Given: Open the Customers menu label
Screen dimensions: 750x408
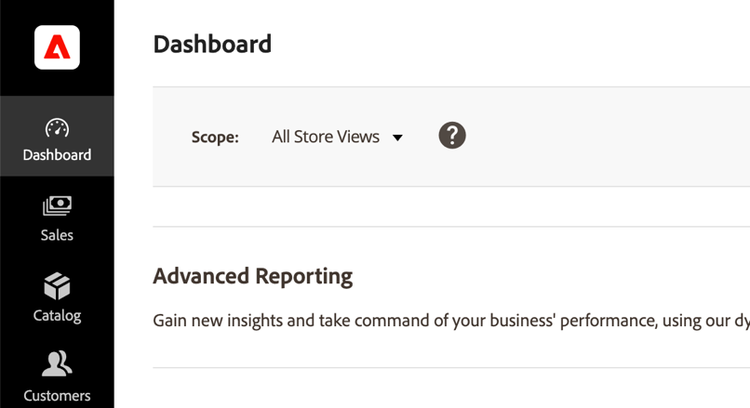Looking at the screenshot, I should [x=57, y=395].
